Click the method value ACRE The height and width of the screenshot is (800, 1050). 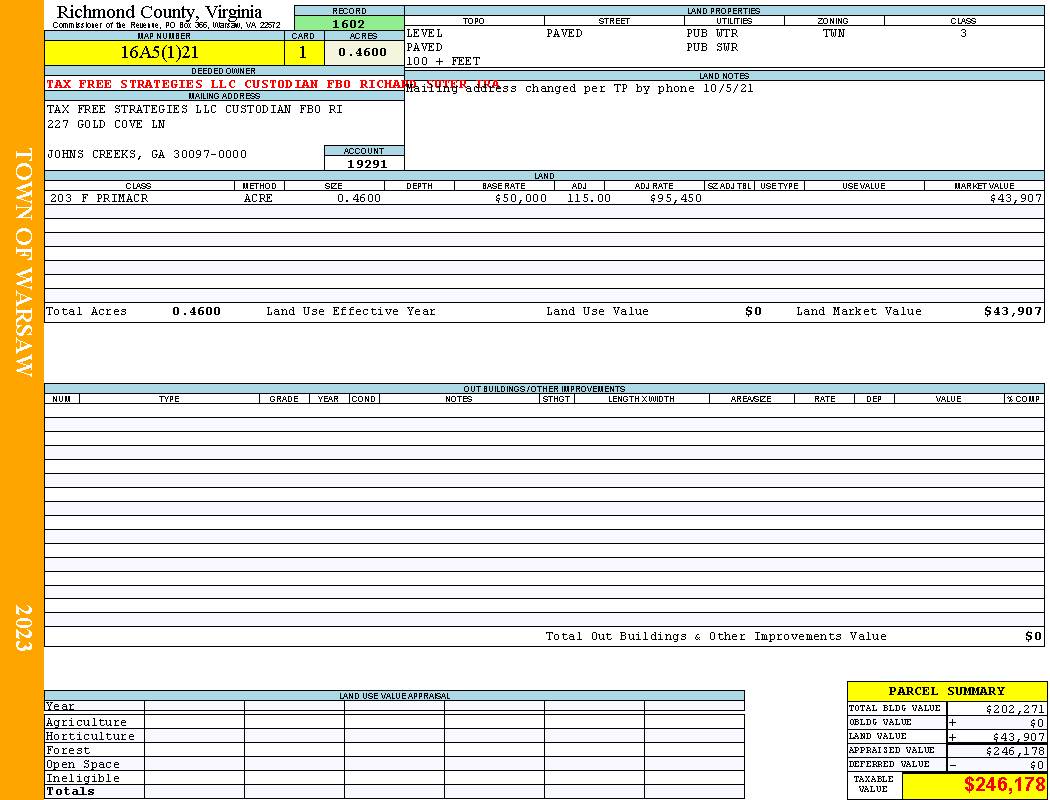258,198
